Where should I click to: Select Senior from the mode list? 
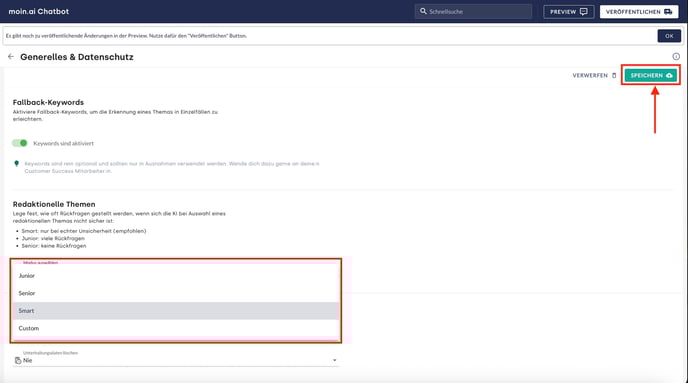point(176,293)
